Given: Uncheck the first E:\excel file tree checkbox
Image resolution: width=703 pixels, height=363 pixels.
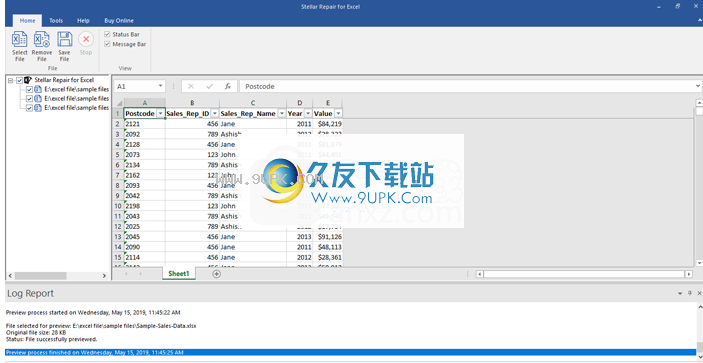Looking at the screenshot, I should click(30, 90).
